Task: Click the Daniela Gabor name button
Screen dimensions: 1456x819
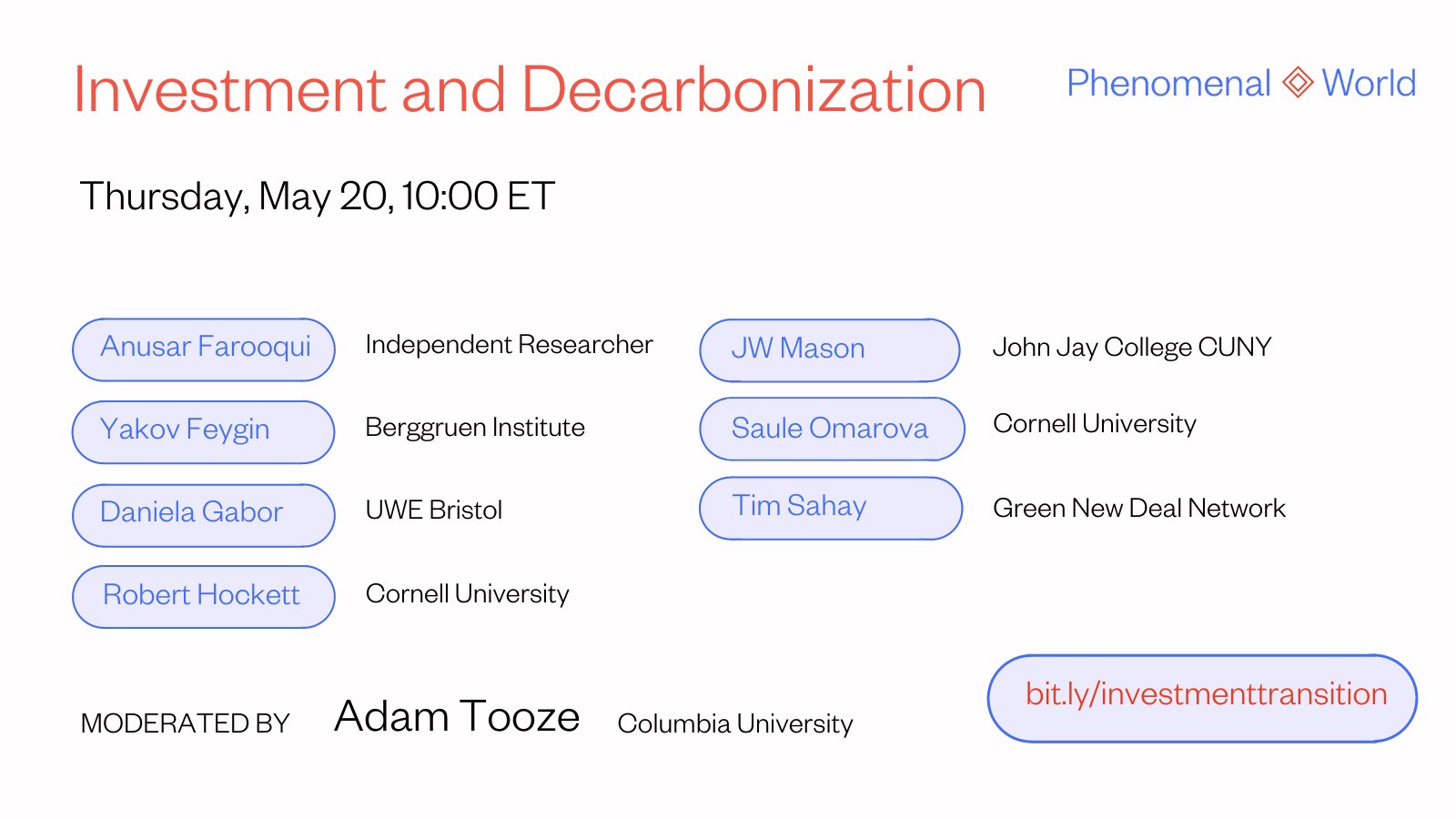Action: (204, 515)
